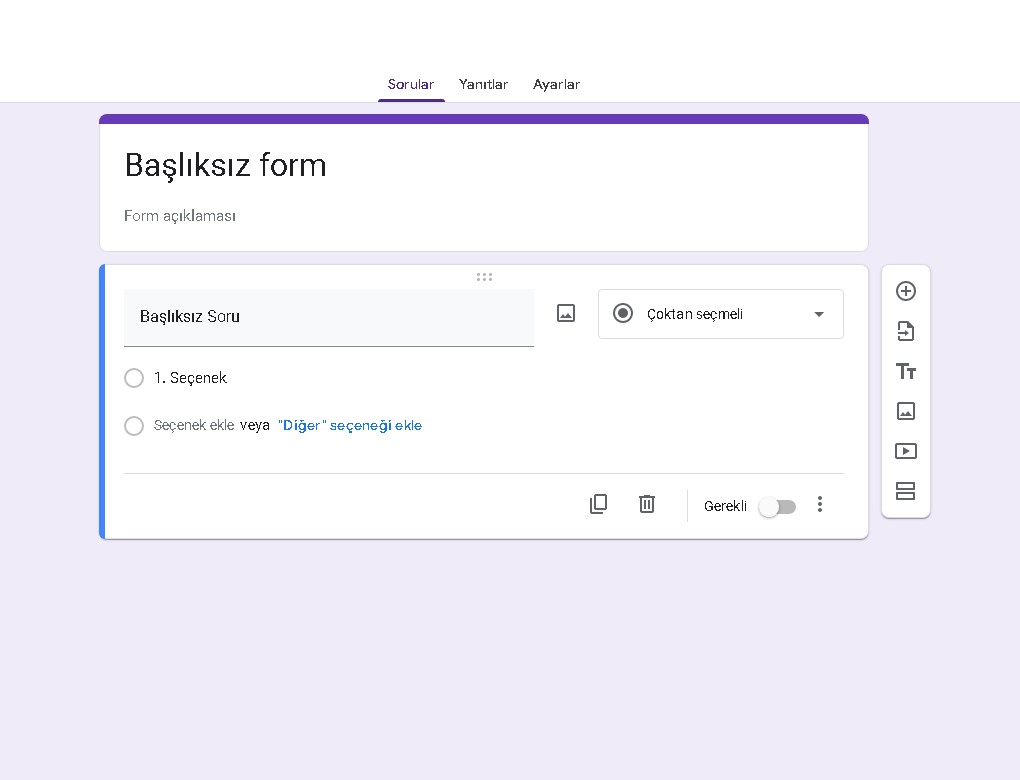Click 'Seçenek ekle' to add an option

click(193, 425)
